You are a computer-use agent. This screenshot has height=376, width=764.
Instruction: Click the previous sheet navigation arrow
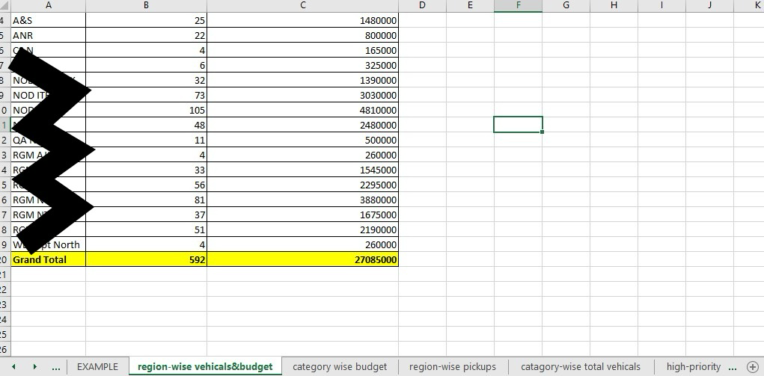(x=13, y=367)
